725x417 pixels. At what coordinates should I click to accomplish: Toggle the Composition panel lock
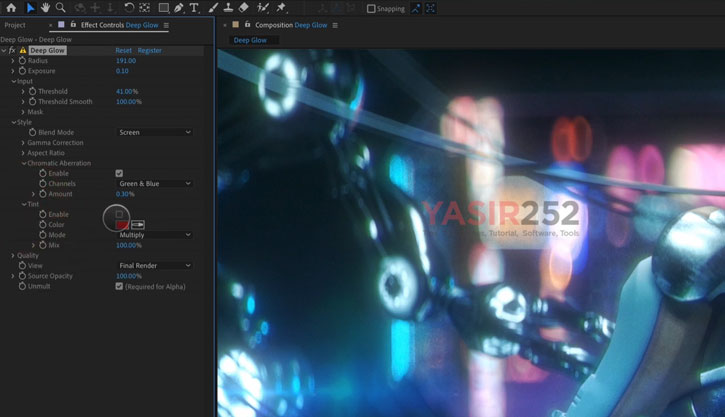click(x=247, y=25)
